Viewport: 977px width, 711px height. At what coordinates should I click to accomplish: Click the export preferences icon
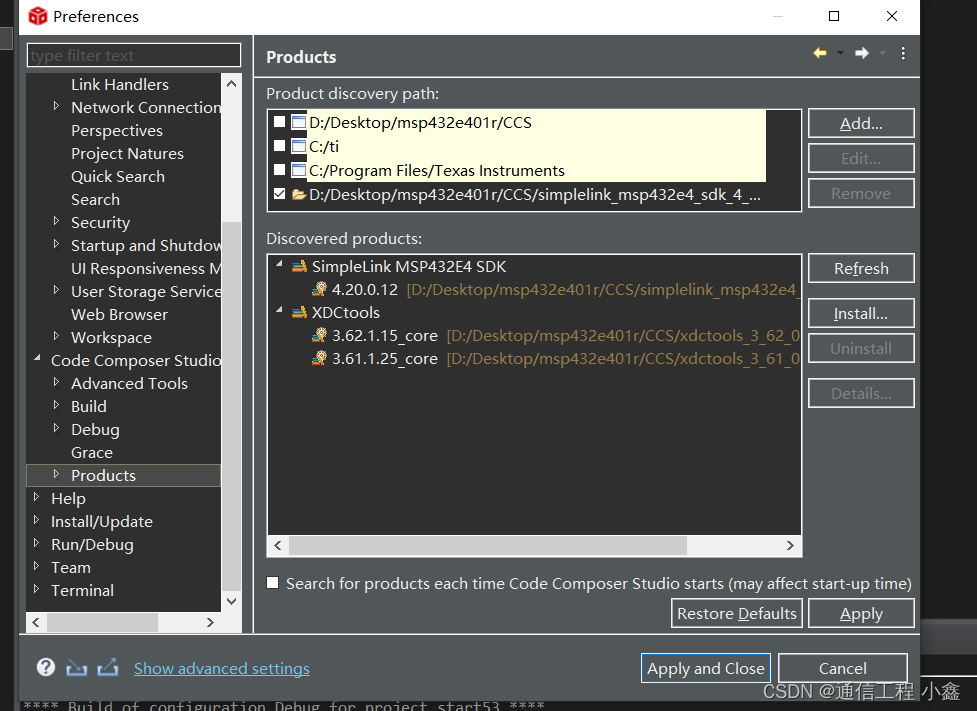107,667
